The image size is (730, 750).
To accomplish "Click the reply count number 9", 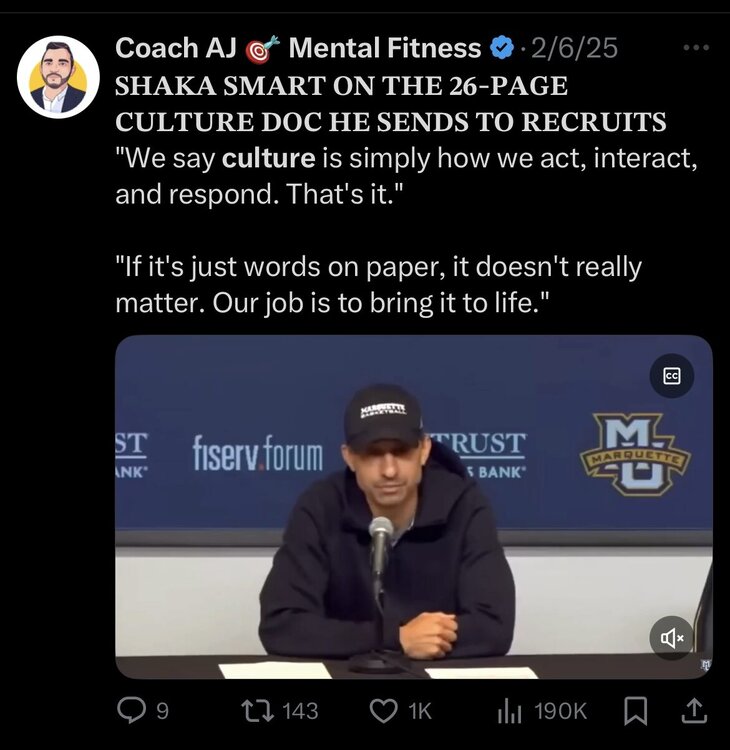I will 162,710.
